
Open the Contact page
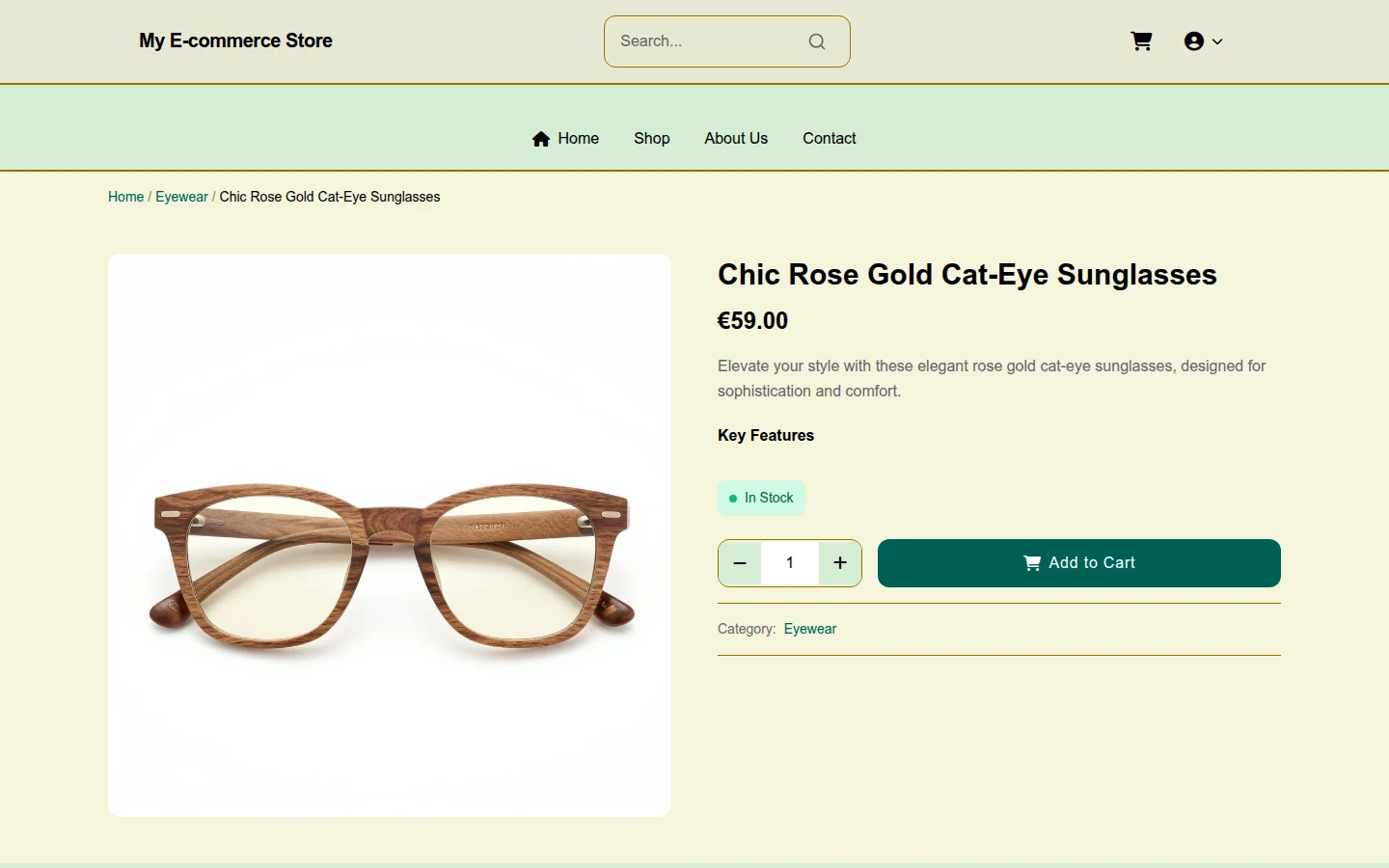point(830,138)
